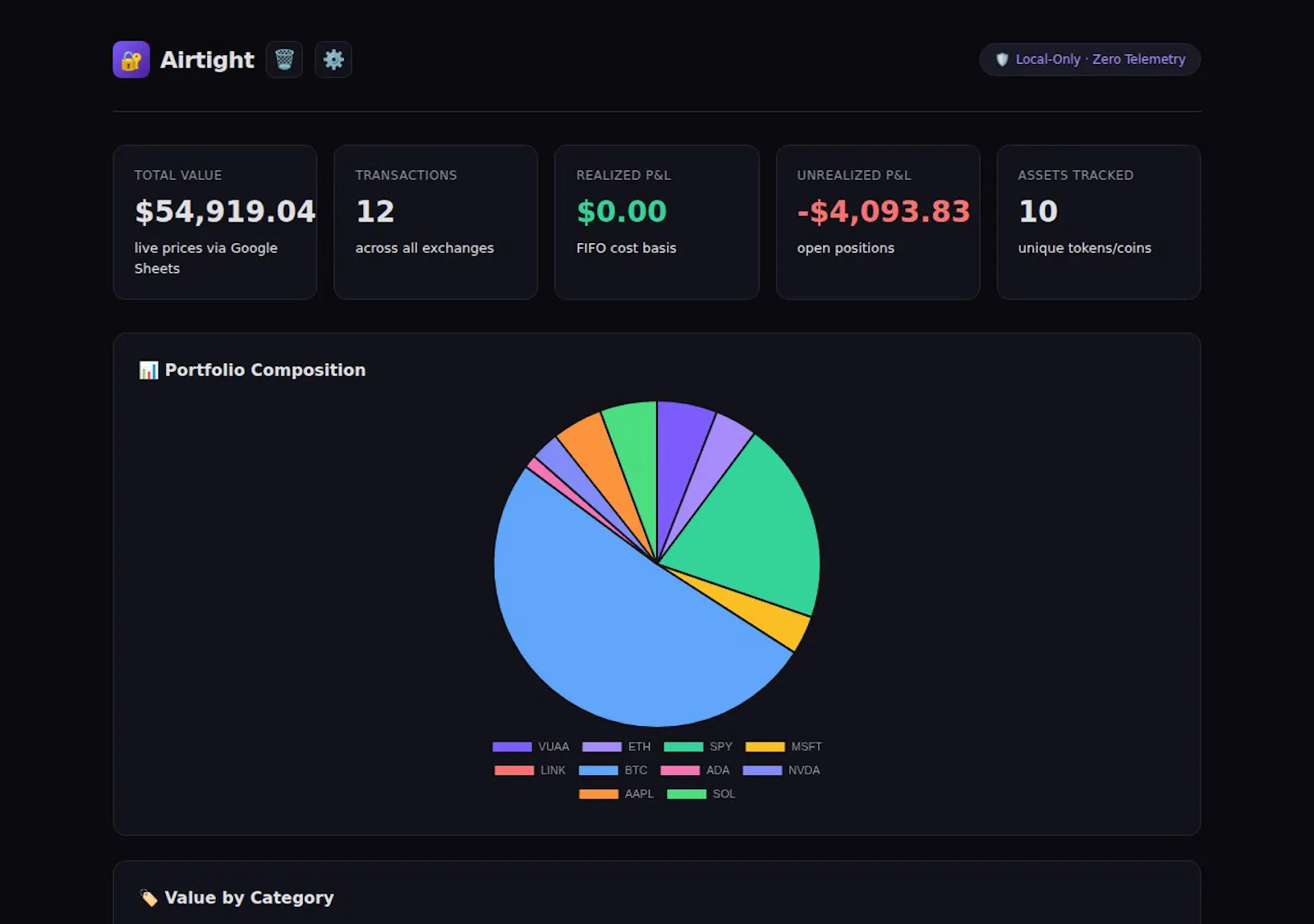Image resolution: width=1314 pixels, height=924 pixels.
Task: Toggle VUAA legend swatch
Action: pos(512,747)
